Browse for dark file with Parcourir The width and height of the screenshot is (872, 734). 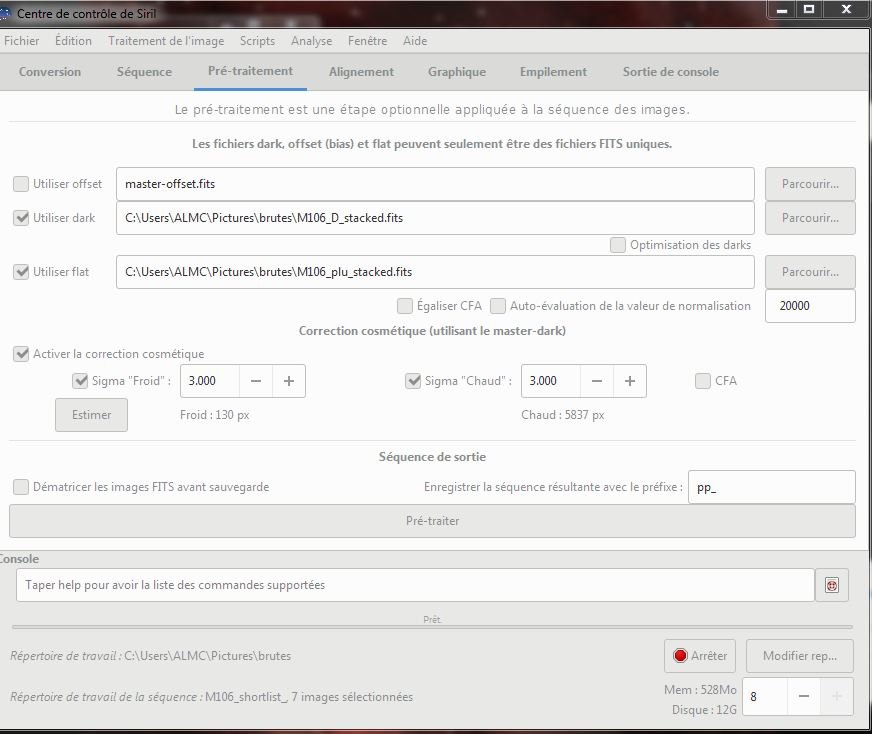(x=810, y=218)
